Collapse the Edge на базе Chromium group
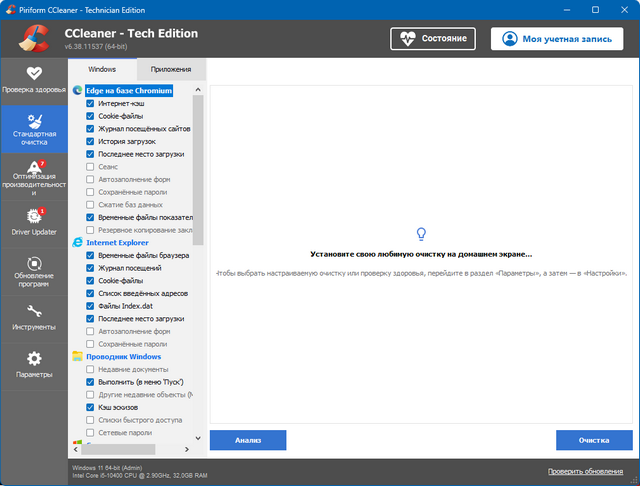This screenshot has width=640, height=486. point(129,90)
